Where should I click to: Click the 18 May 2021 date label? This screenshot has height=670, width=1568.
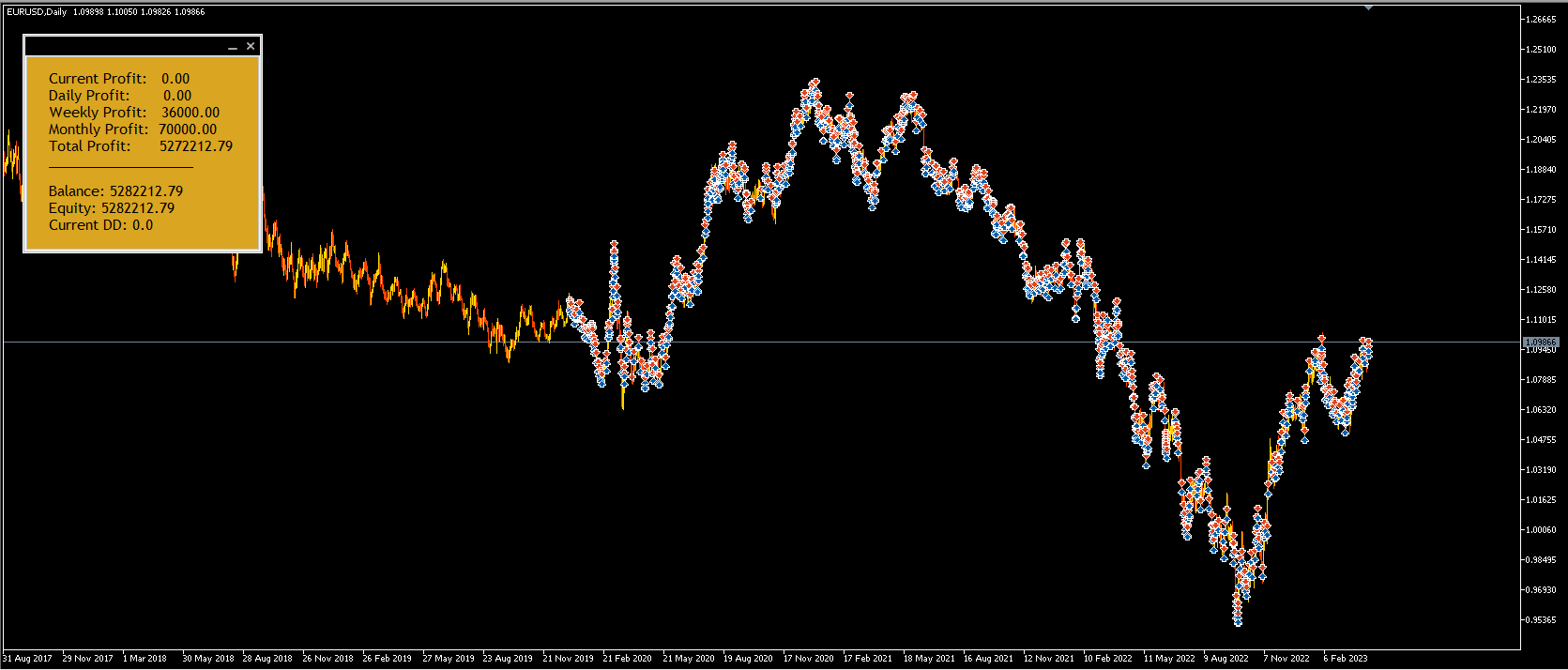point(929,659)
